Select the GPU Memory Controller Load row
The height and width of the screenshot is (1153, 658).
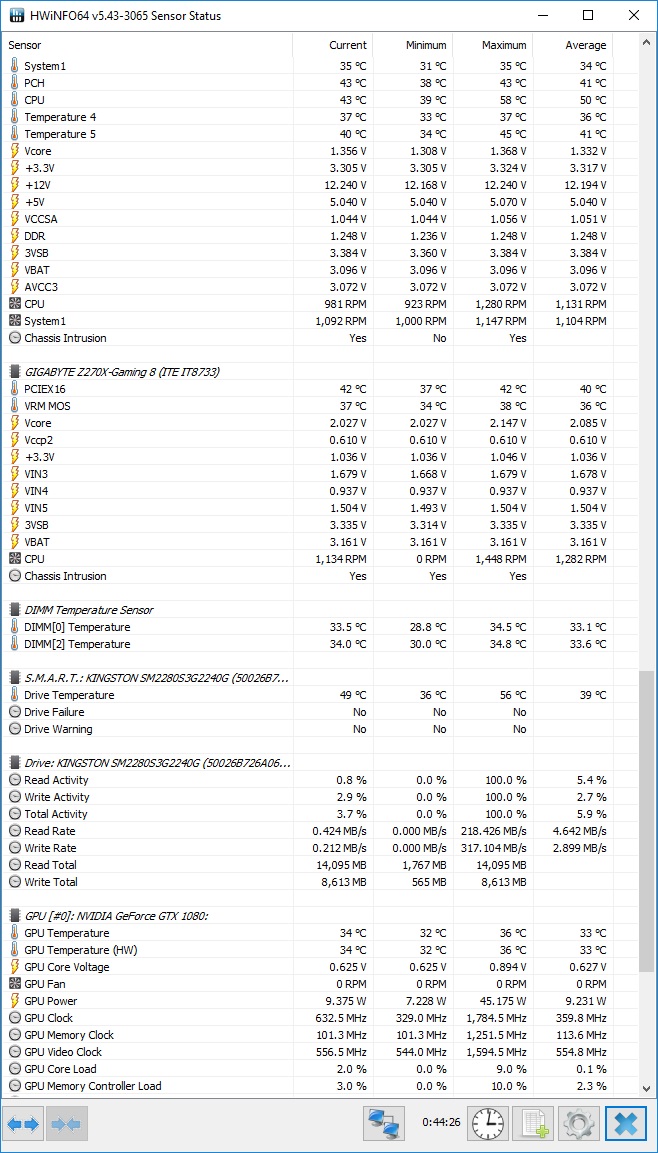click(307, 1085)
